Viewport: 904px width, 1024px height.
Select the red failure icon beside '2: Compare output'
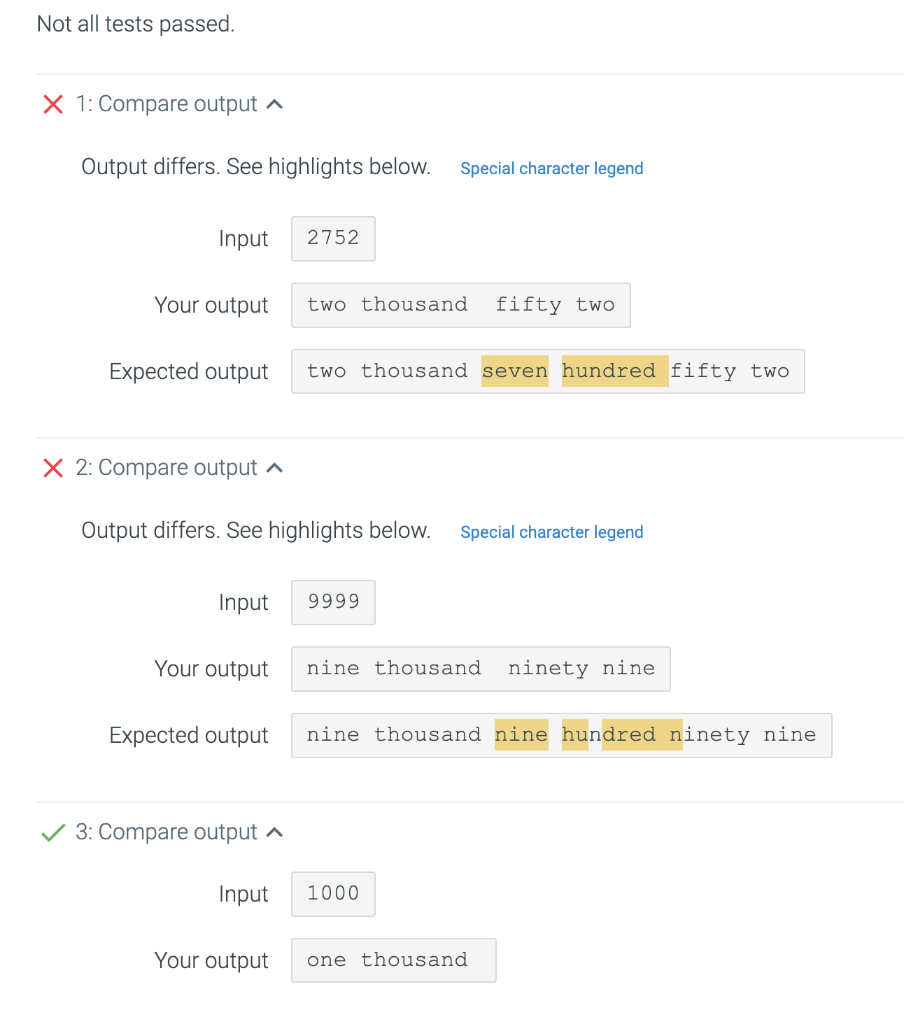tap(53, 467)
